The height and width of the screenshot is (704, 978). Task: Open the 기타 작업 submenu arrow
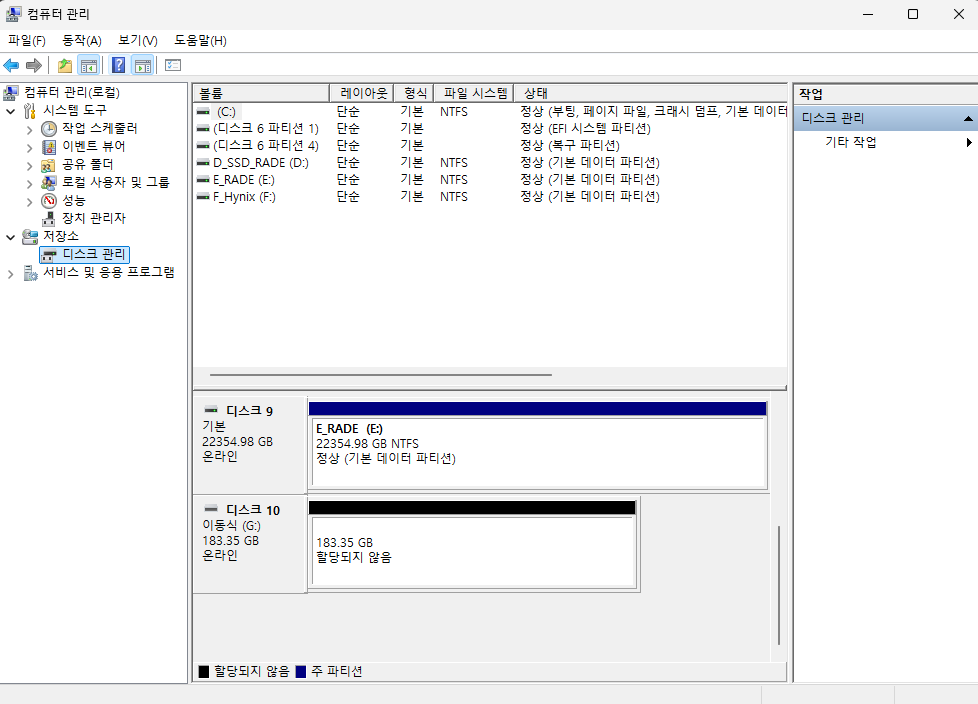click(969, 143)
